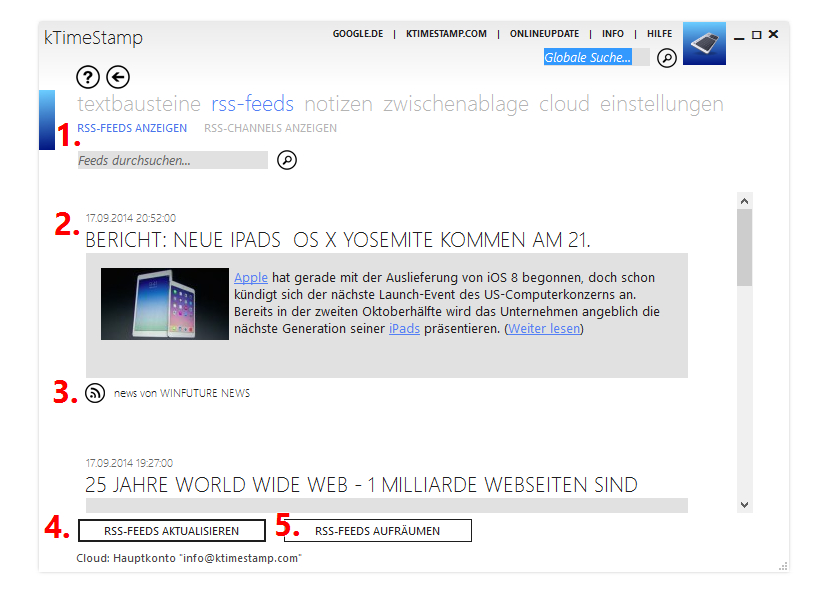Screen dimensions: 818x596
Task: Click the Weiter lesen link
Action: (x=544, y=328)
